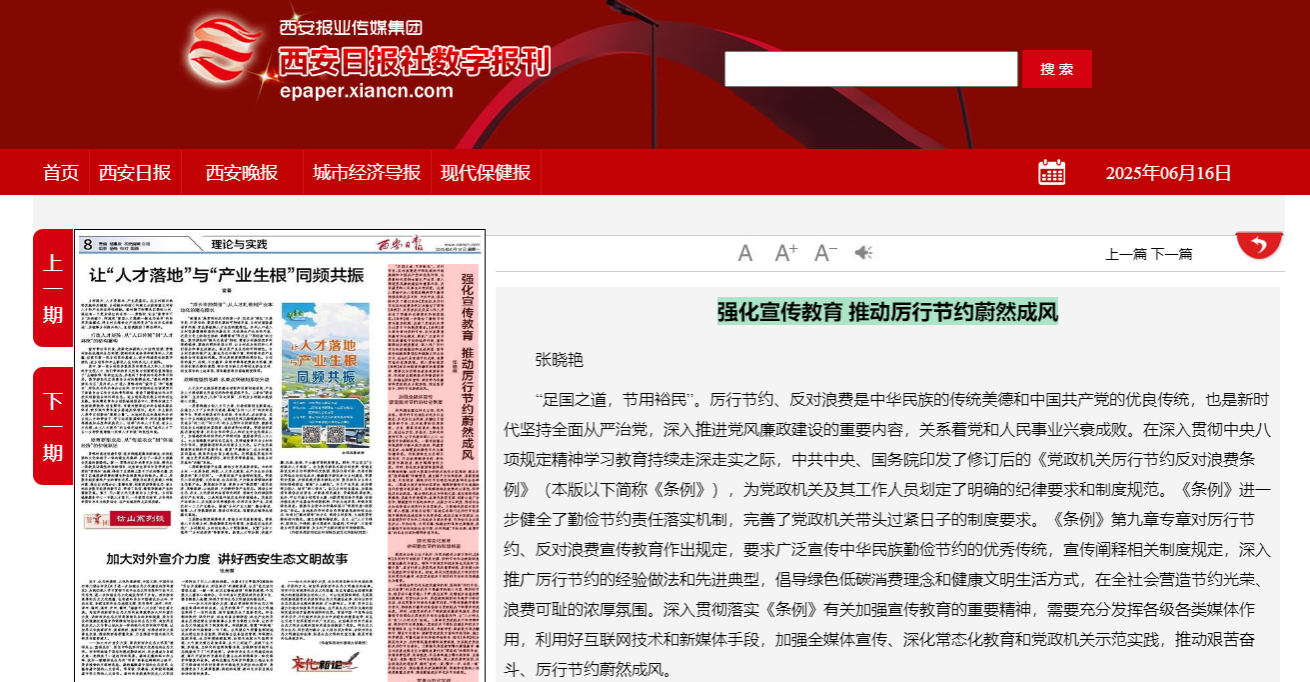Switch to 西安日报 tab
The height and width of the screenshot is (682, 1310).
[x=135, y=172]
